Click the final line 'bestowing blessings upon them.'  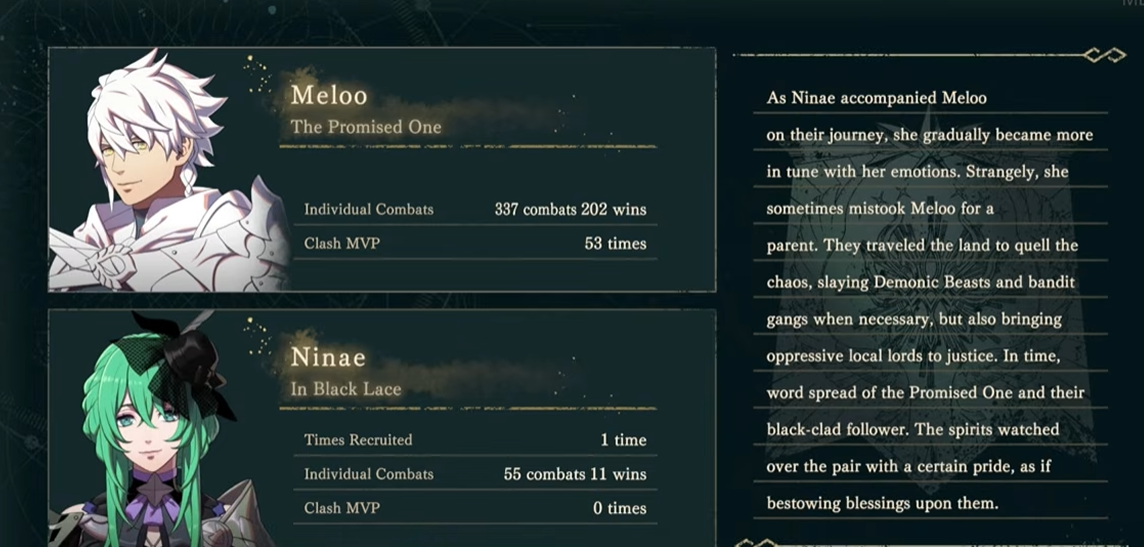tap(881, 503)
